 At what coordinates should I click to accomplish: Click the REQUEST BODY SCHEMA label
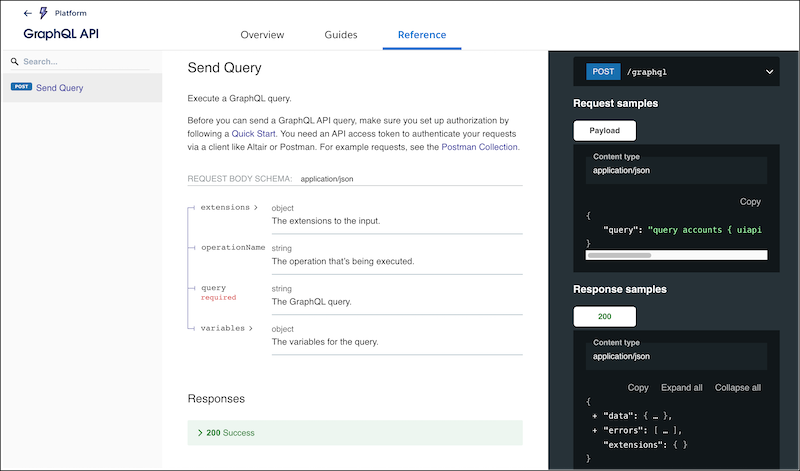coord(240,179)
